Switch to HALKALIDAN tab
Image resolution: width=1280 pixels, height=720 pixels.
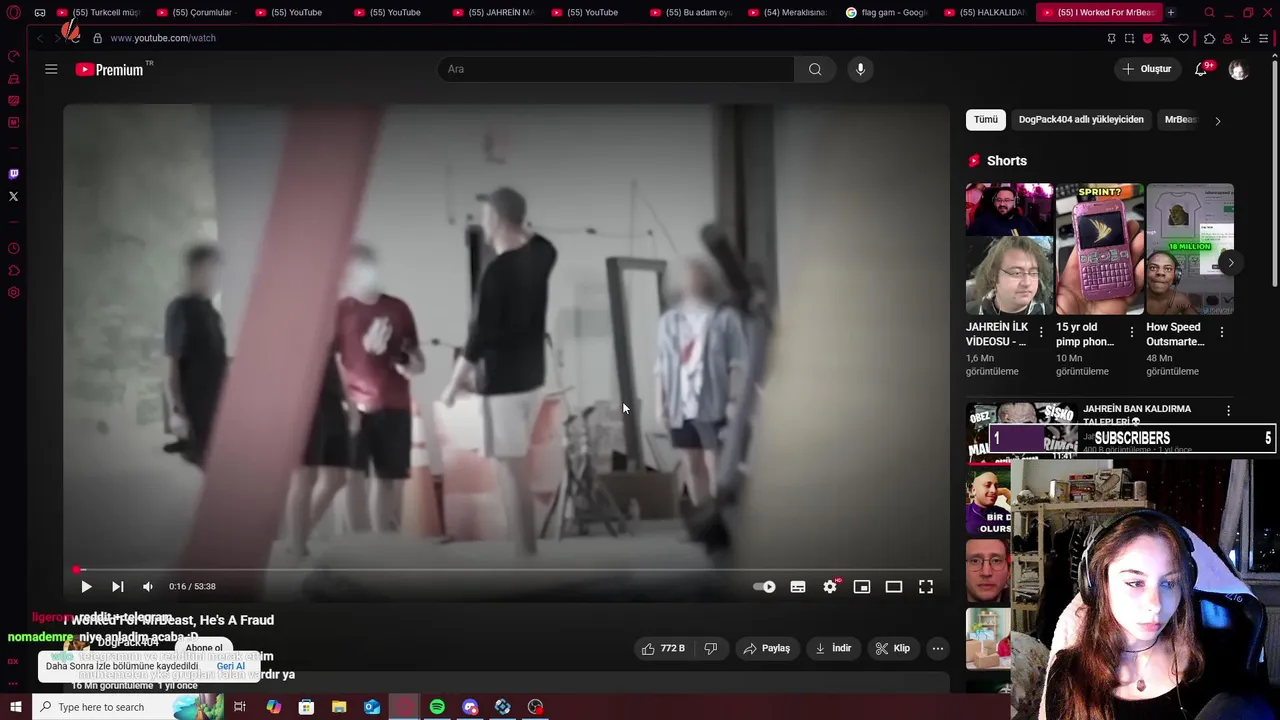click(x=986, y=13)
